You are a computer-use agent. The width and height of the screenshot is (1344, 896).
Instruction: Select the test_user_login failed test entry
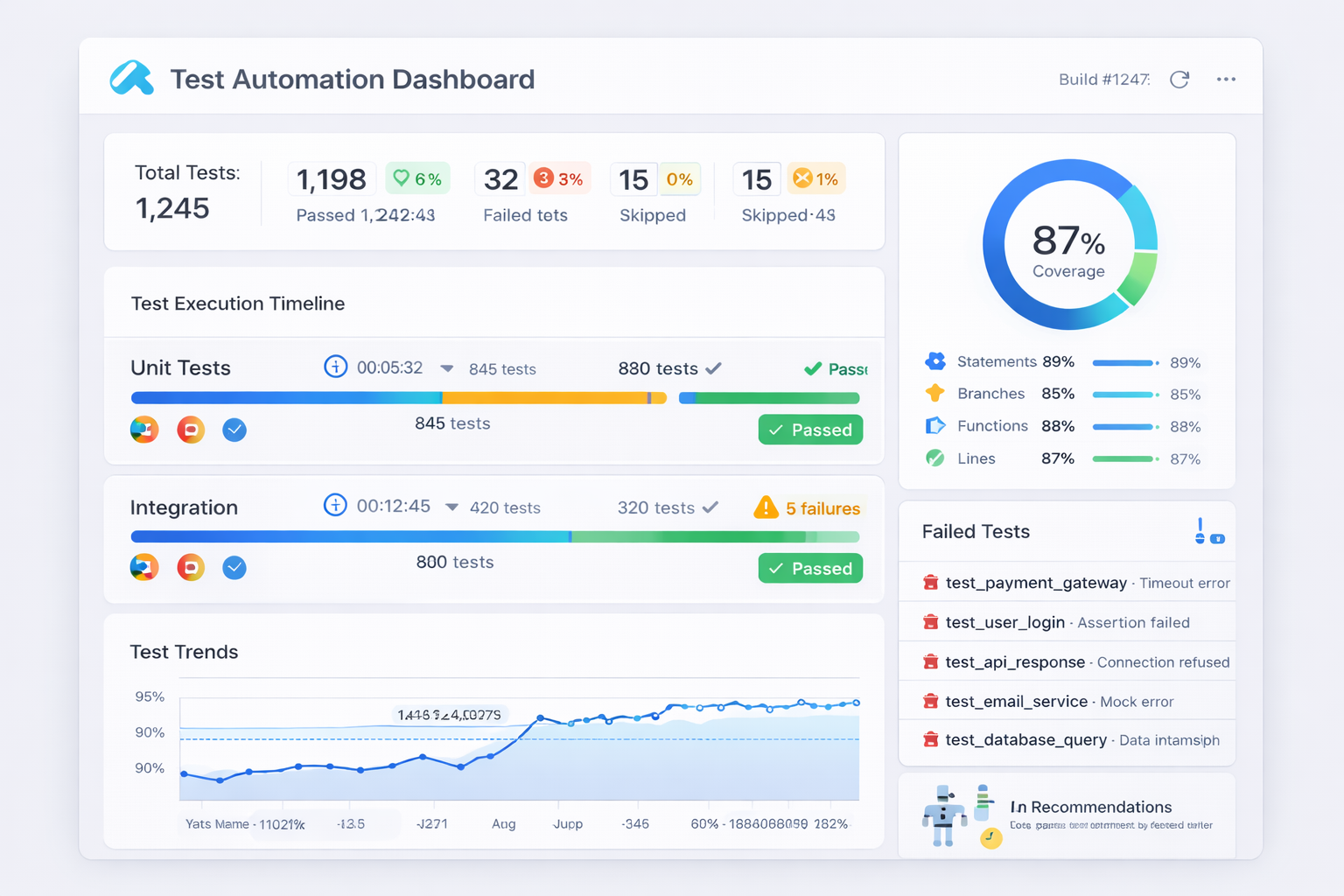click(x=1006, y=622)
